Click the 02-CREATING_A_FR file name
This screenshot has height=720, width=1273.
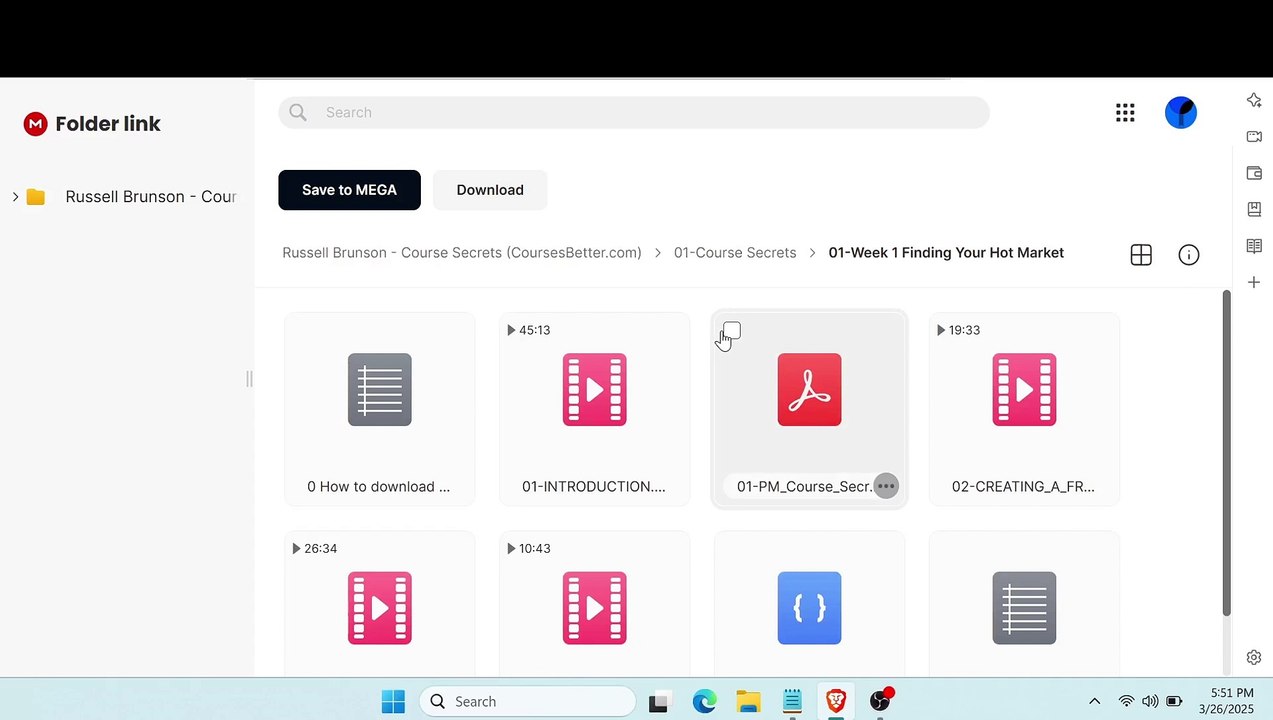[x=1023, y=487]
